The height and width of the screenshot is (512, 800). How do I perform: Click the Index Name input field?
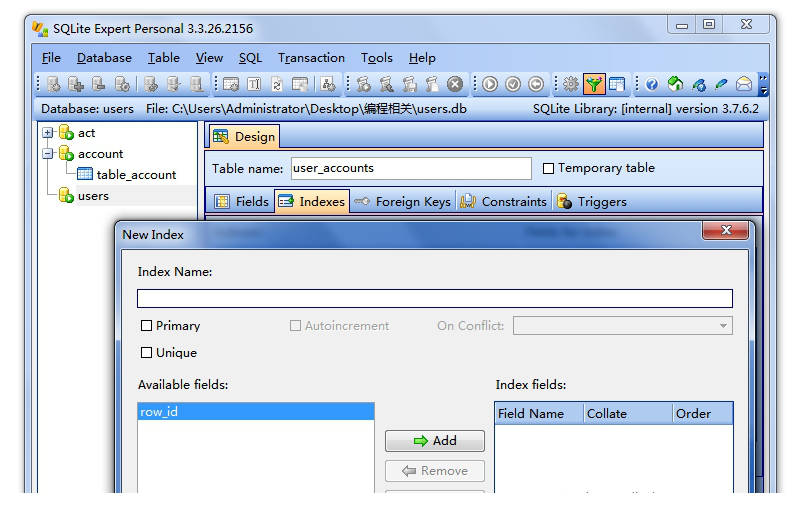435,298
